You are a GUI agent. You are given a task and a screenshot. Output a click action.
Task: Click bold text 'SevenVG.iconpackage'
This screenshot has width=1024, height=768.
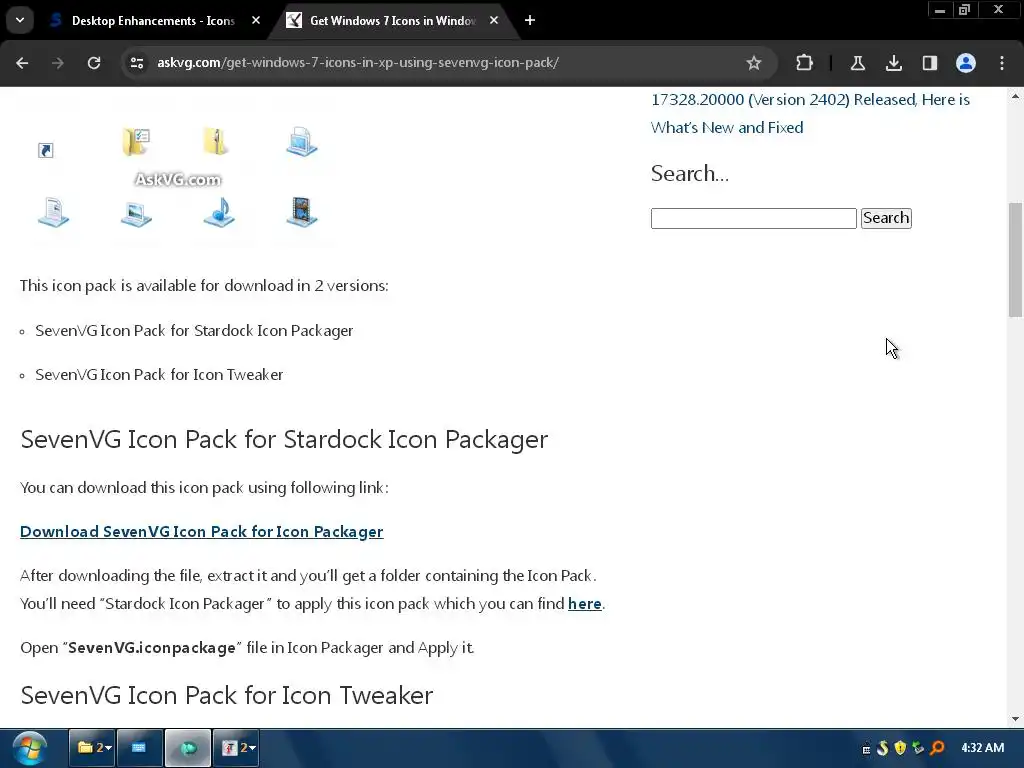pos(152,648)
